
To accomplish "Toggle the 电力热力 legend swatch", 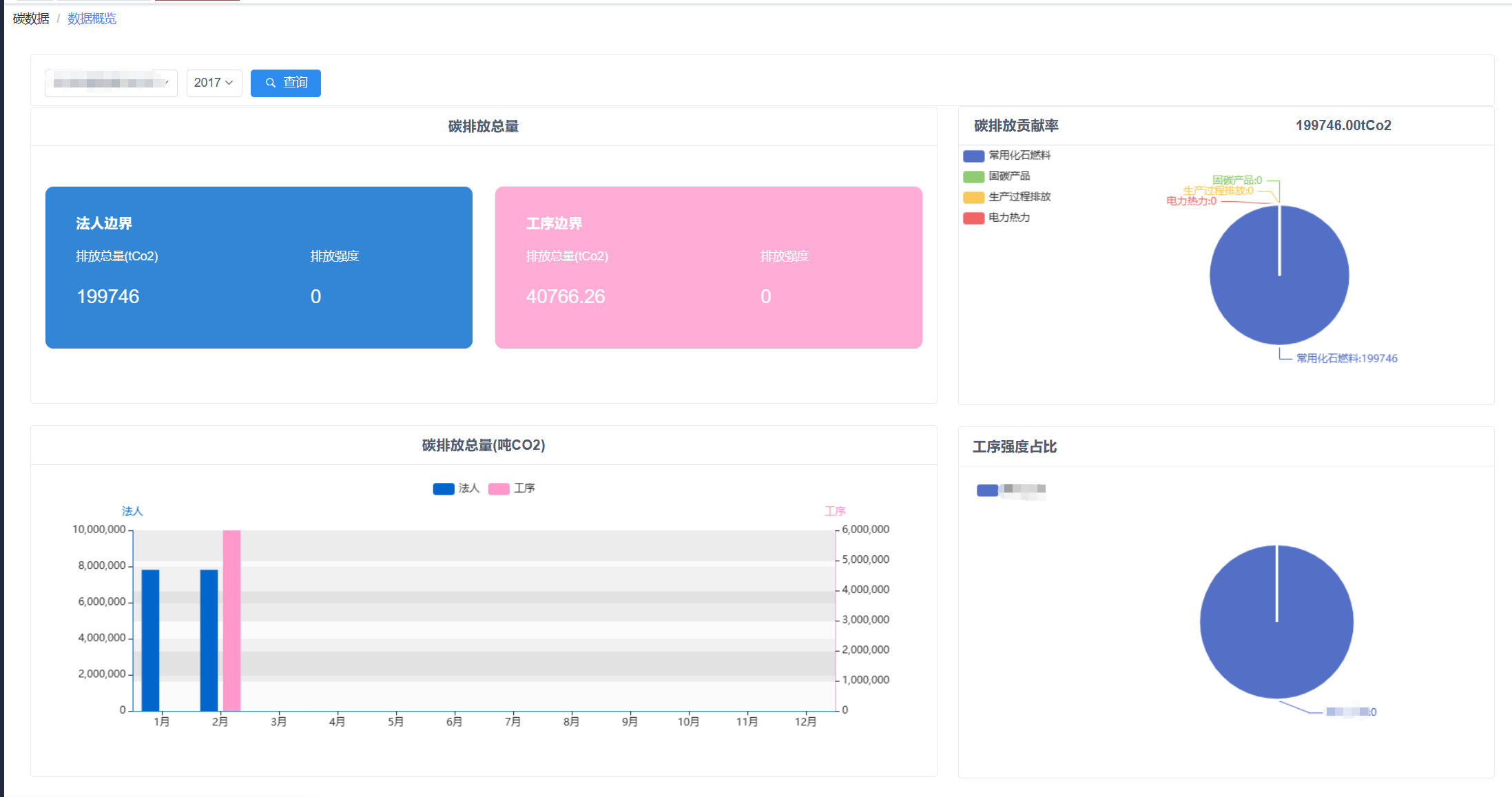I will point(973,218).
